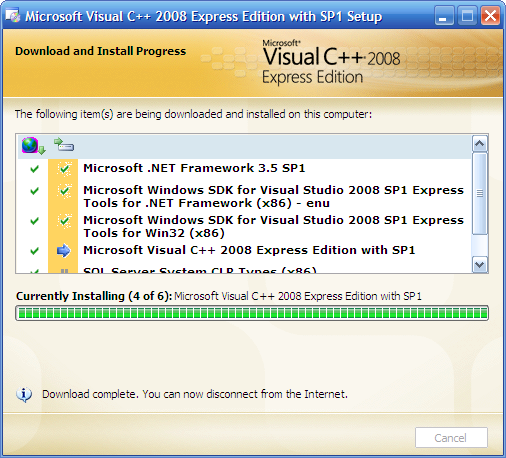
Task: Click install checkmark for .NET Framework 3.5 SP1
Action: (64, 169)
